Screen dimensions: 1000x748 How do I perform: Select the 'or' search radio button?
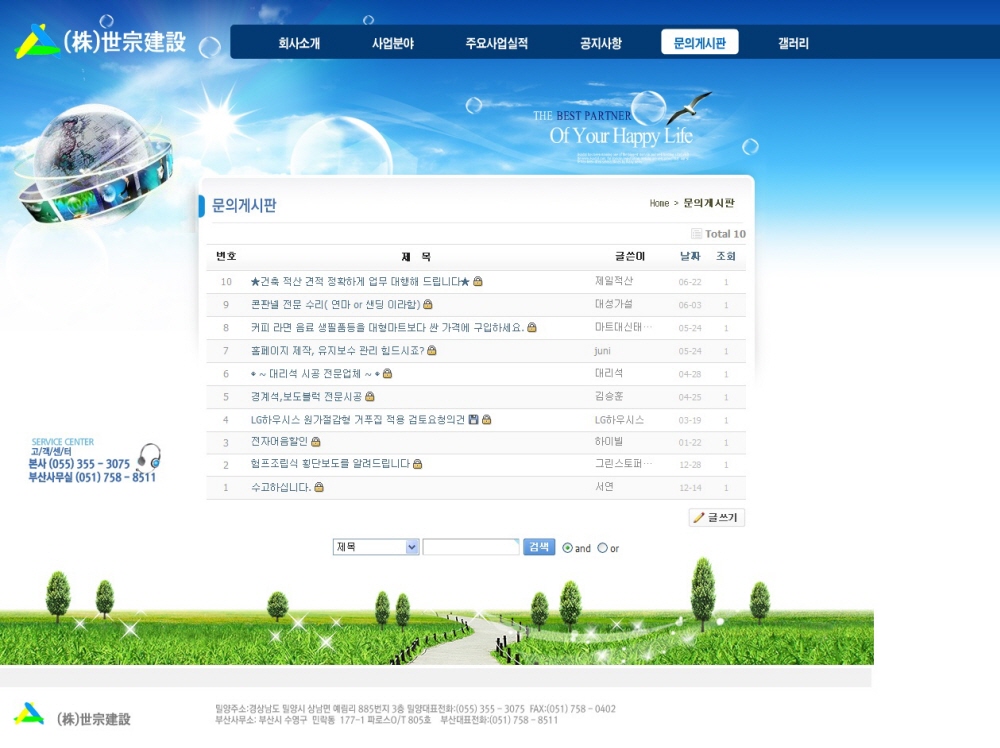[602, 548]
